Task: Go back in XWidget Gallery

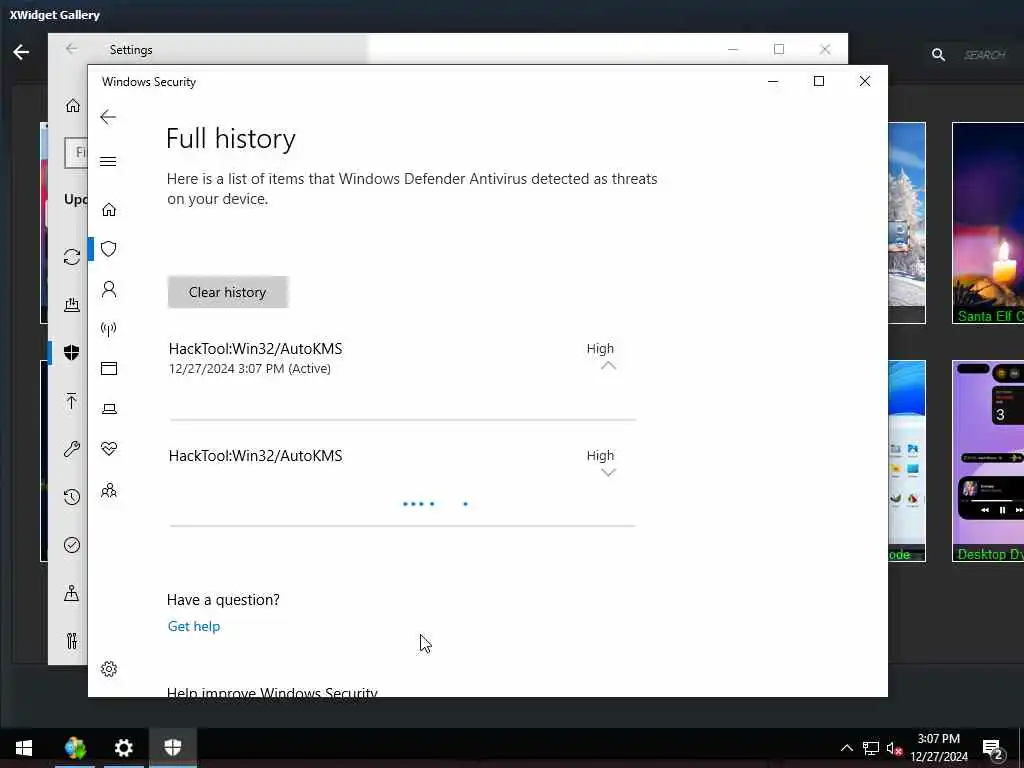Action: pos(21,52)
